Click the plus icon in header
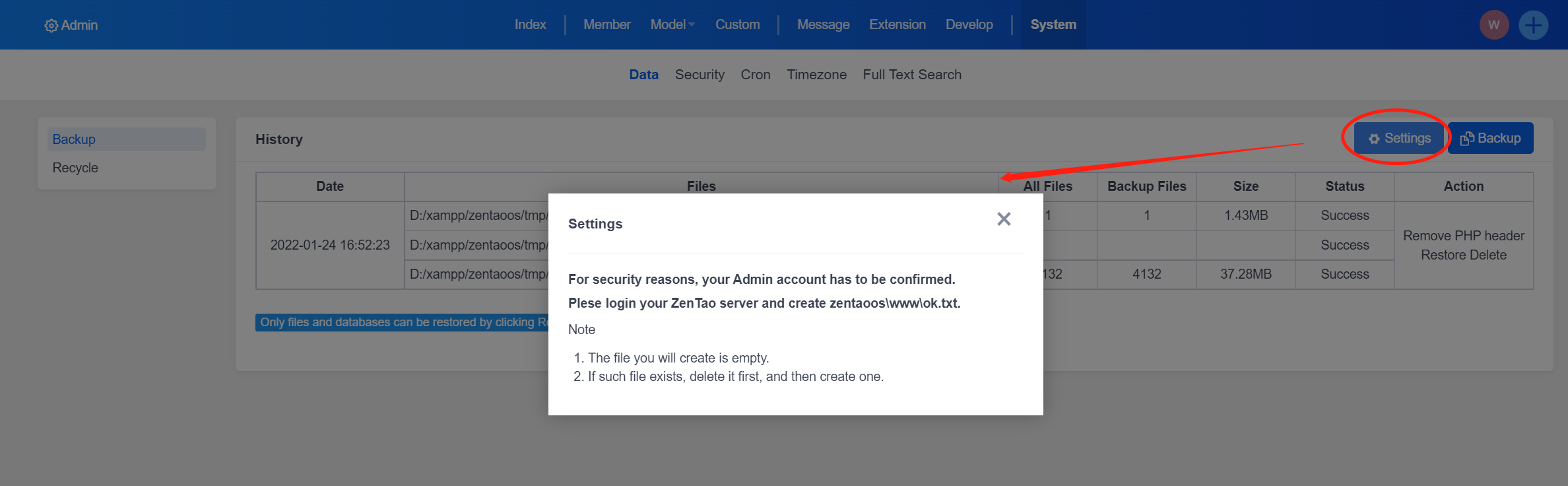This screenshot has height=486, width=1568. click(1534, 25)
